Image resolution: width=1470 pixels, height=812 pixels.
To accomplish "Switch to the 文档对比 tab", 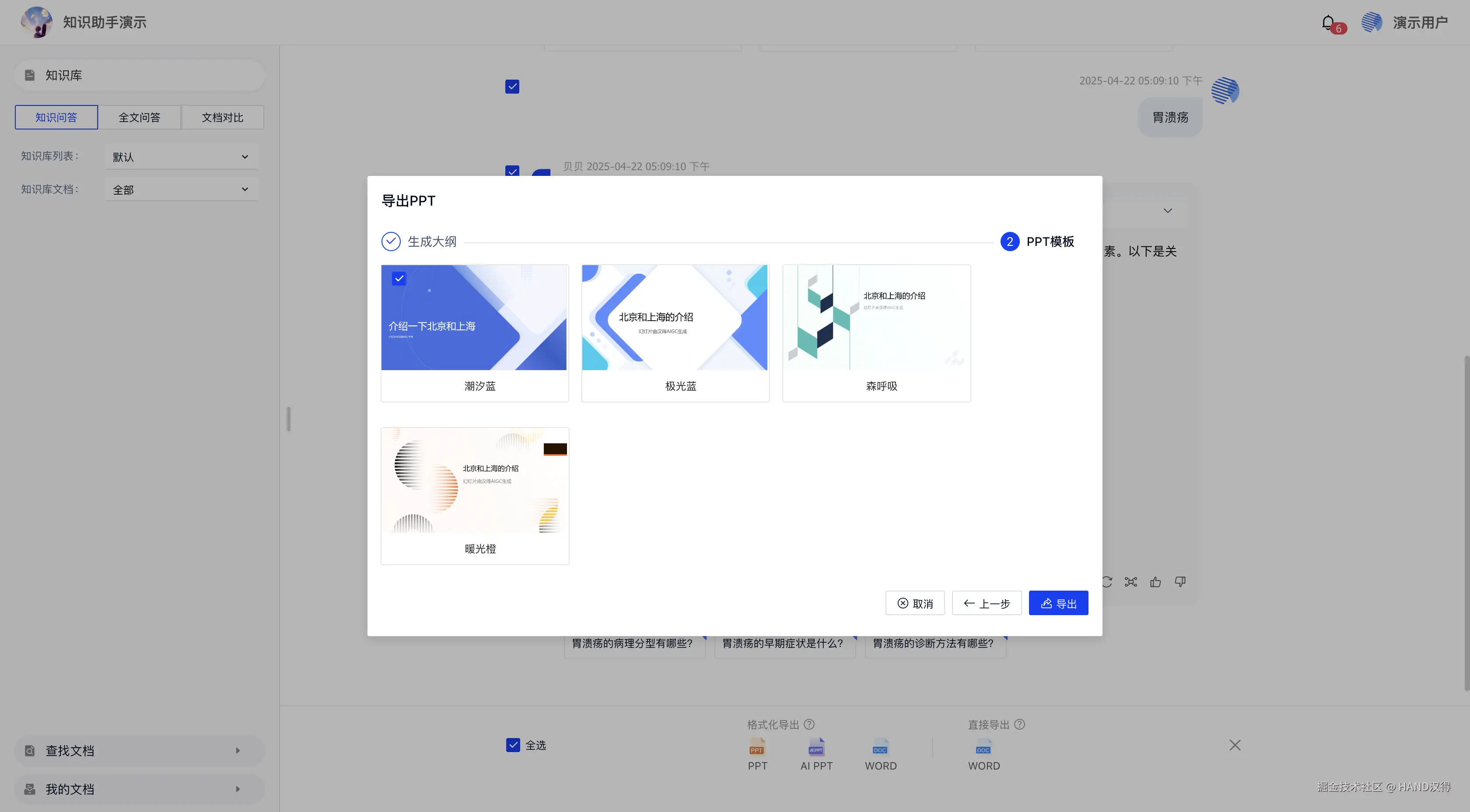I will 223,118.
